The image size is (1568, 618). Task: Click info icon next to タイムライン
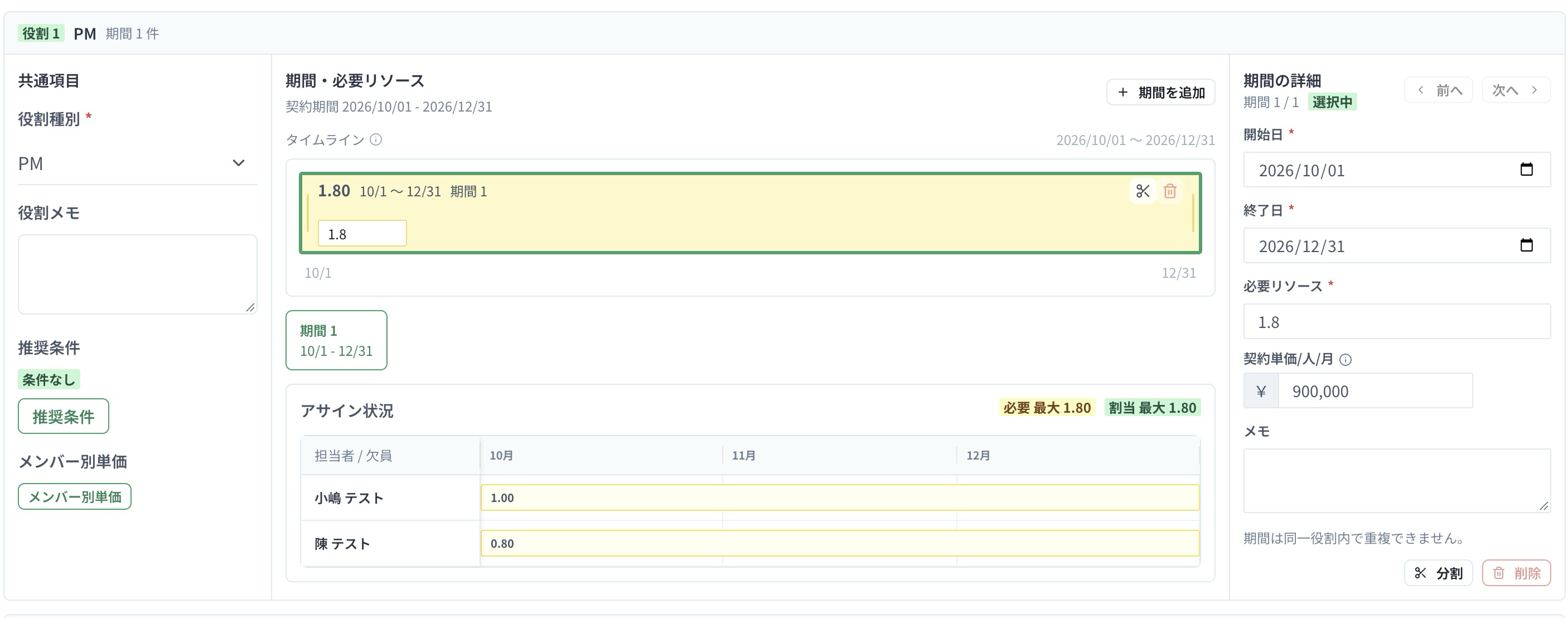point(376,139)
